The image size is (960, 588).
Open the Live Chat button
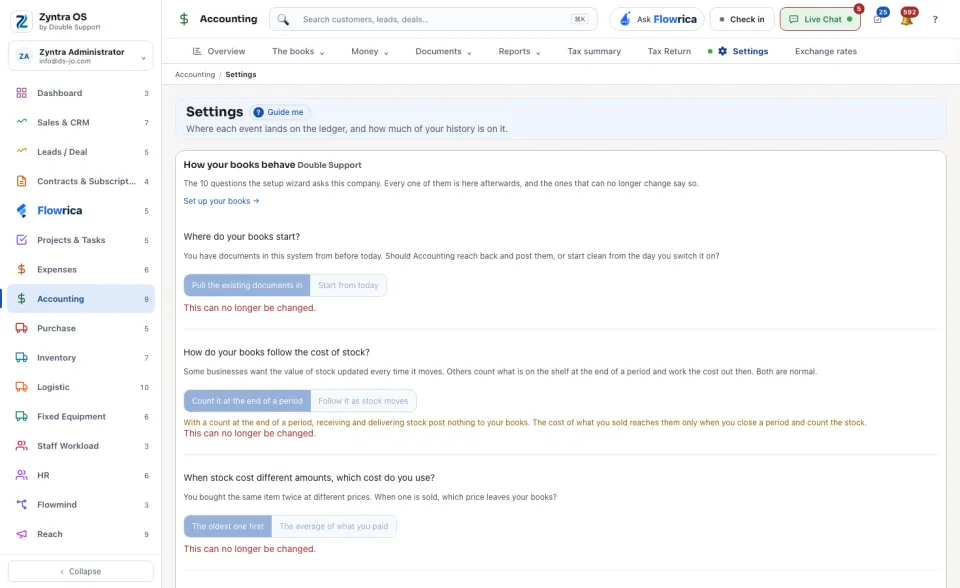(x=820, y=20)
